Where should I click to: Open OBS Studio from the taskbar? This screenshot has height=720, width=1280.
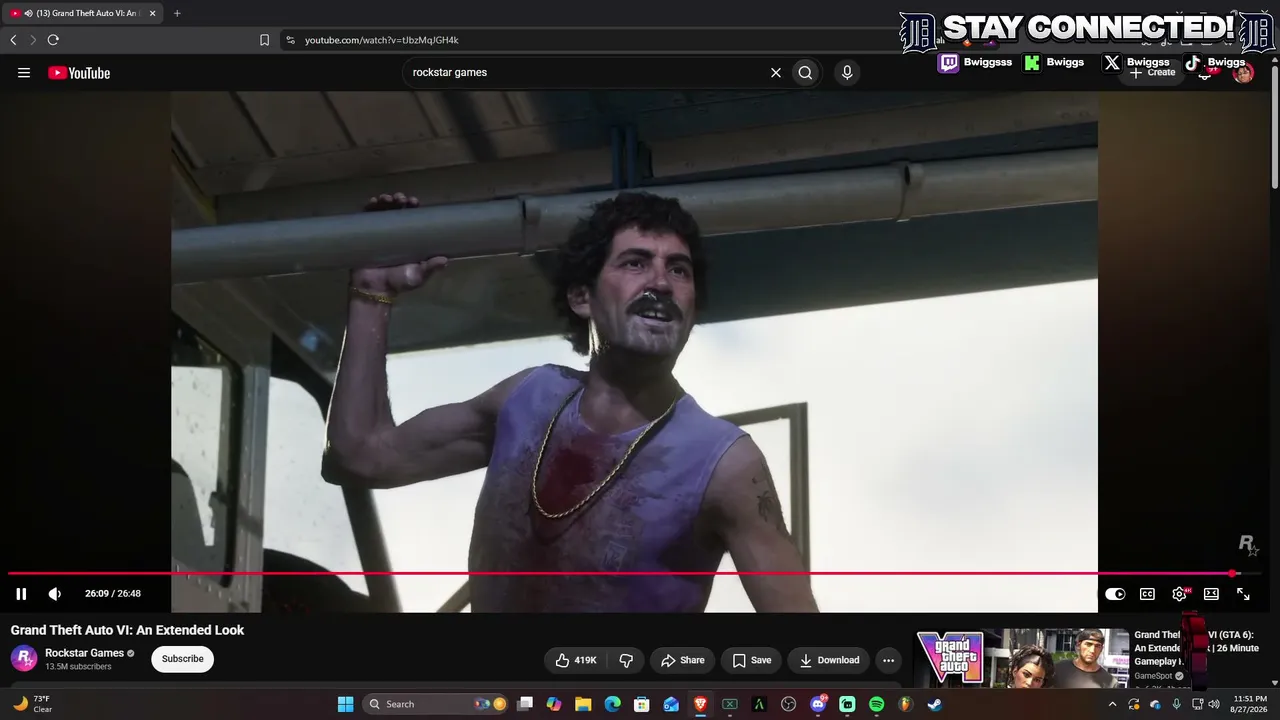point(789,704)
